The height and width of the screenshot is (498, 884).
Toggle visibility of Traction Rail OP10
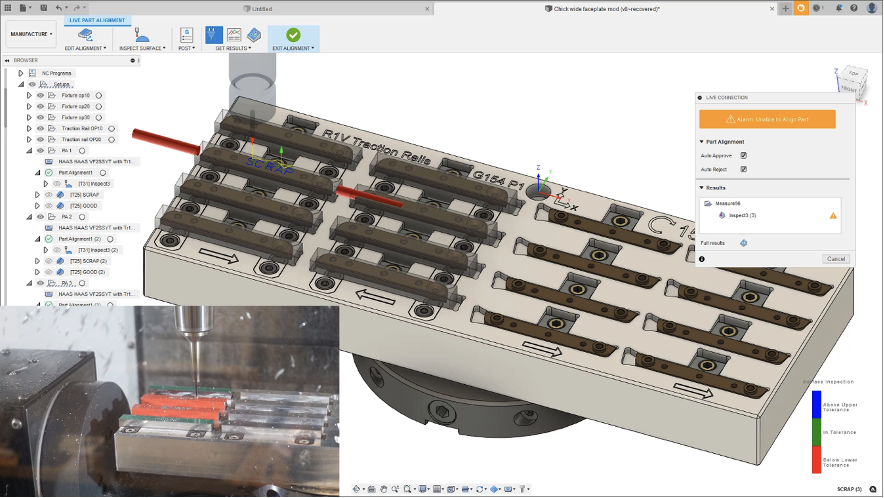pyautogui.click(x=40, y=128)
